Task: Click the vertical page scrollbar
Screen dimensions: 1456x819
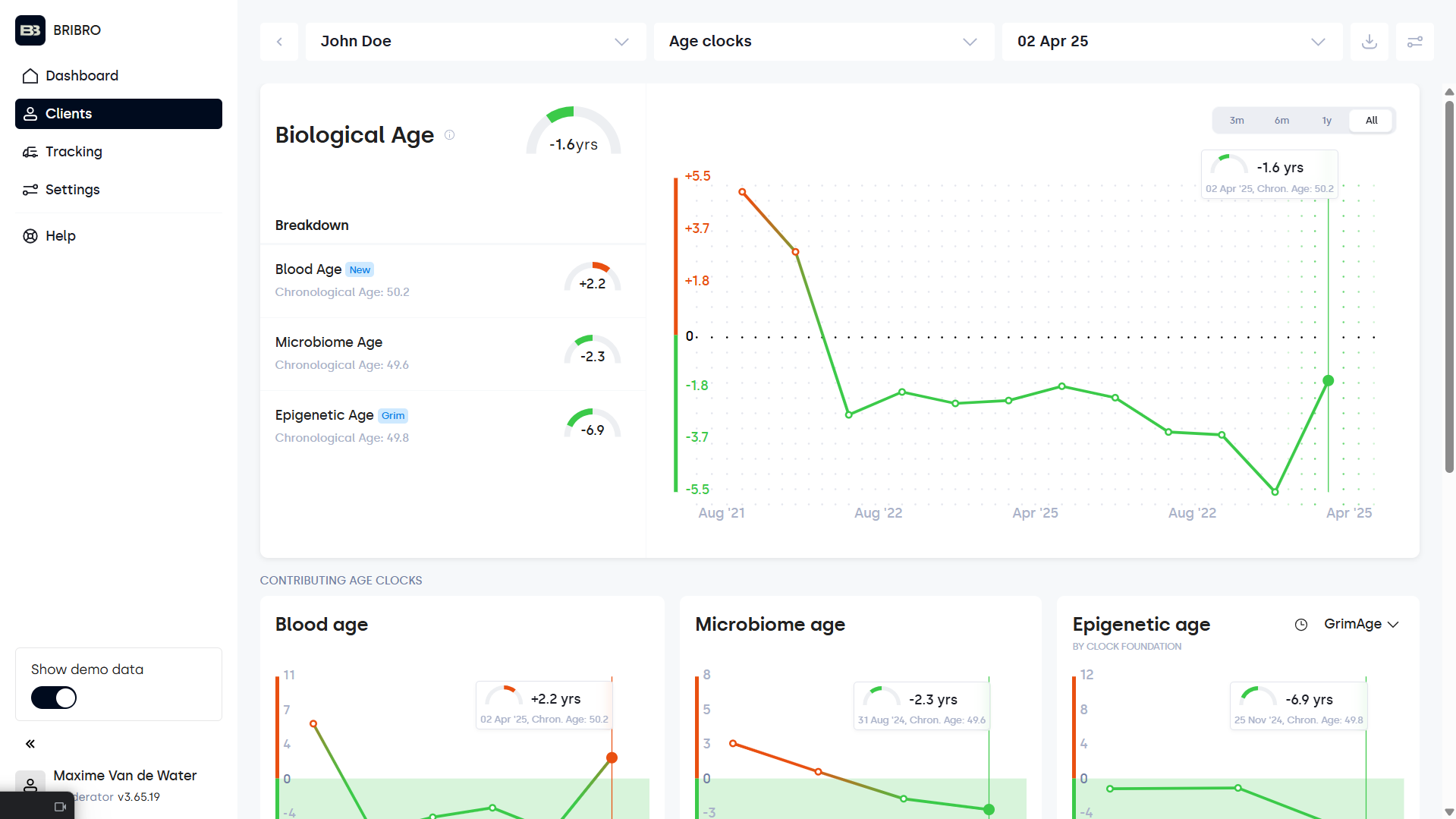Action: pyautogui.click(x=1449, y=288)
